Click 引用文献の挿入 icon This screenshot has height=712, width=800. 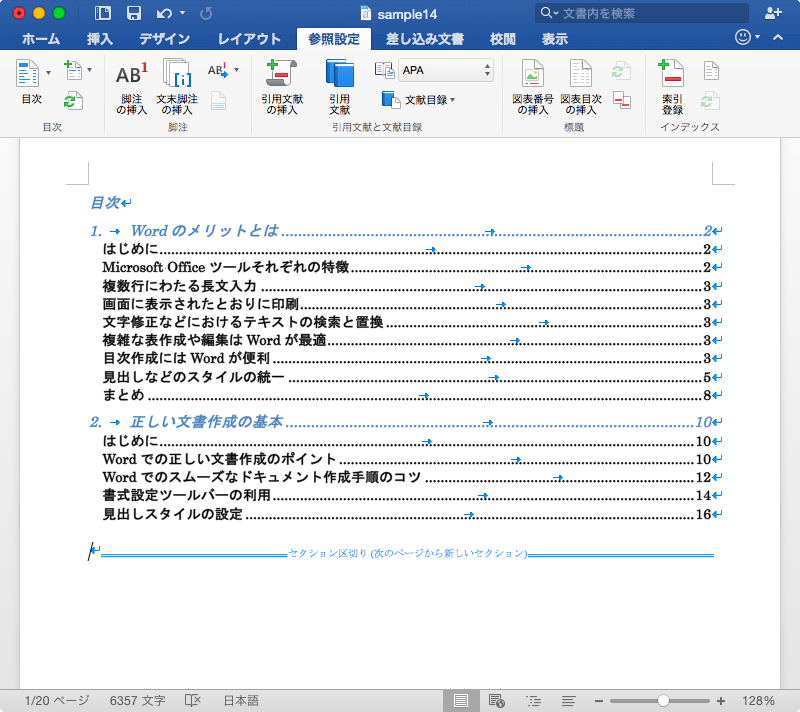282,87
